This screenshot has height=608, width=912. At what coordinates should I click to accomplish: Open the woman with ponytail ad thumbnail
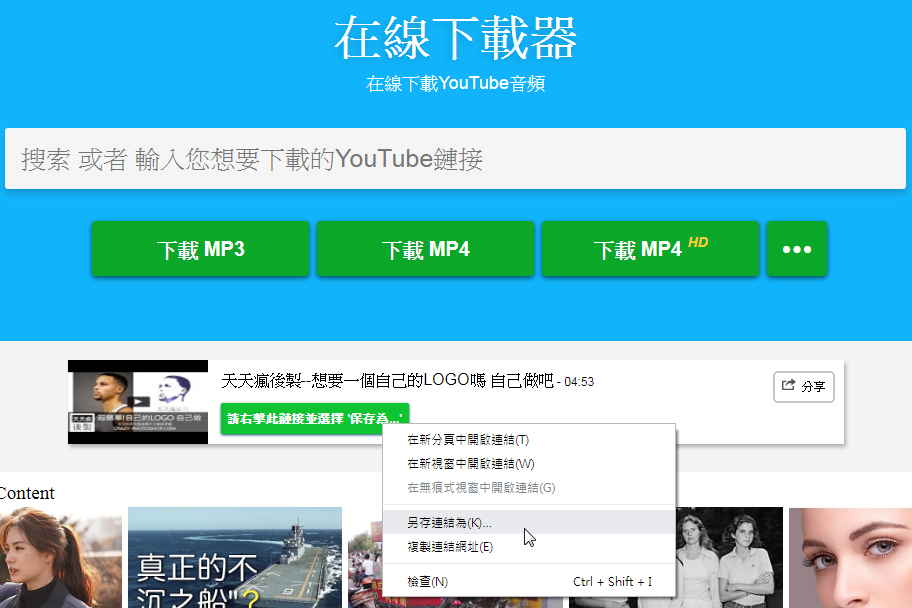pyautogui.click(x=60, y=557)
